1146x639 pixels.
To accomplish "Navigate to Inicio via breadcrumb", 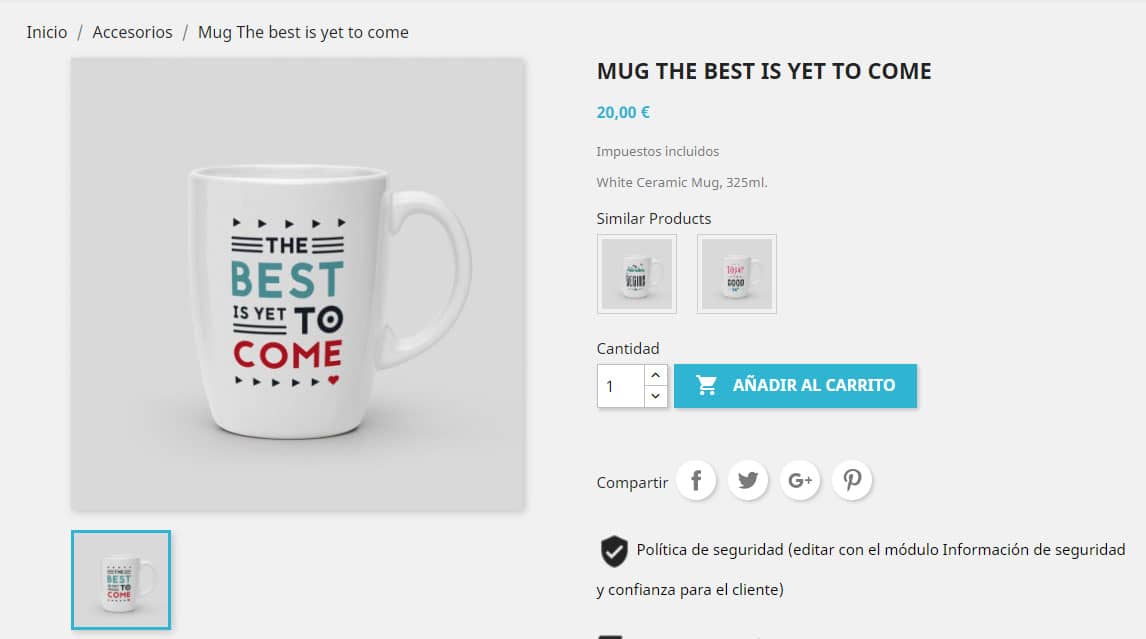I will point(46,31).
